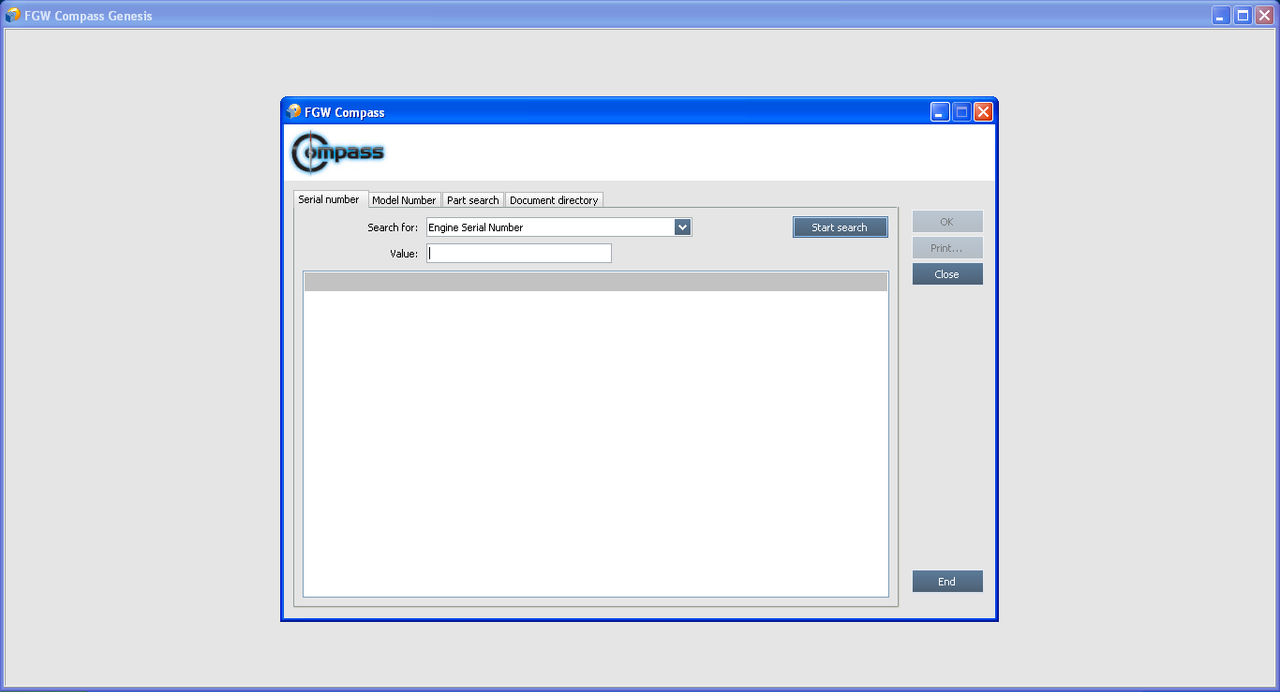Click the Close button in the side panel
The height and width of the screenshot is (692, 1280).
pos(947,274)
